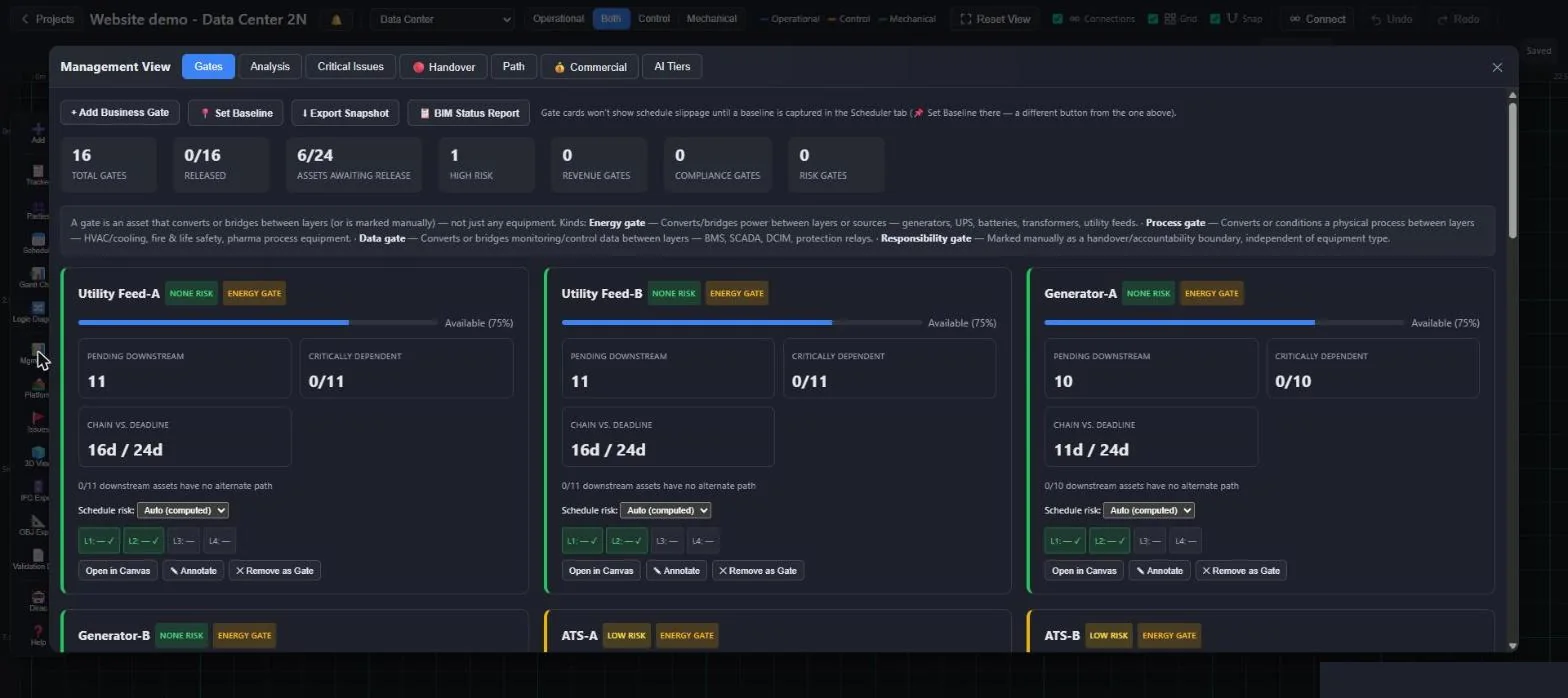Switch to the Analysis tab
This screenshot has height=698, width=1568.
(270, 67)
